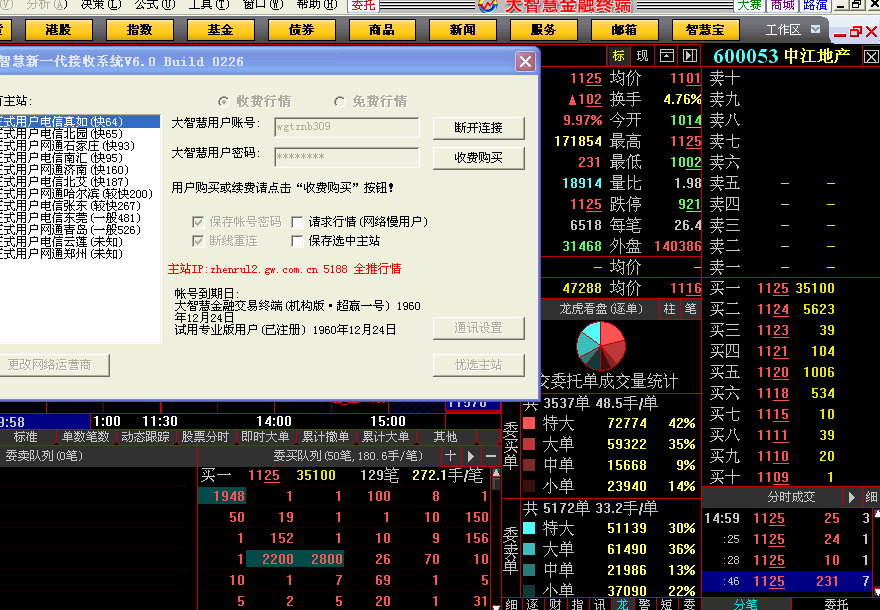Click the 龙虎看盘 order pie chart
This screenshot has height=610, width=880.
click(601, 346)
